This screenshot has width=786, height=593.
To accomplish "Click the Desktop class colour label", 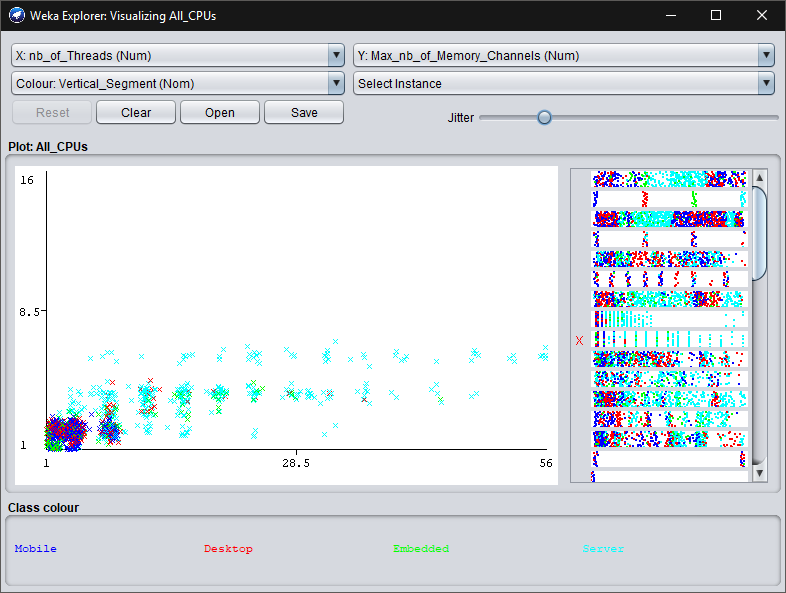I will (x=228, y=548).
